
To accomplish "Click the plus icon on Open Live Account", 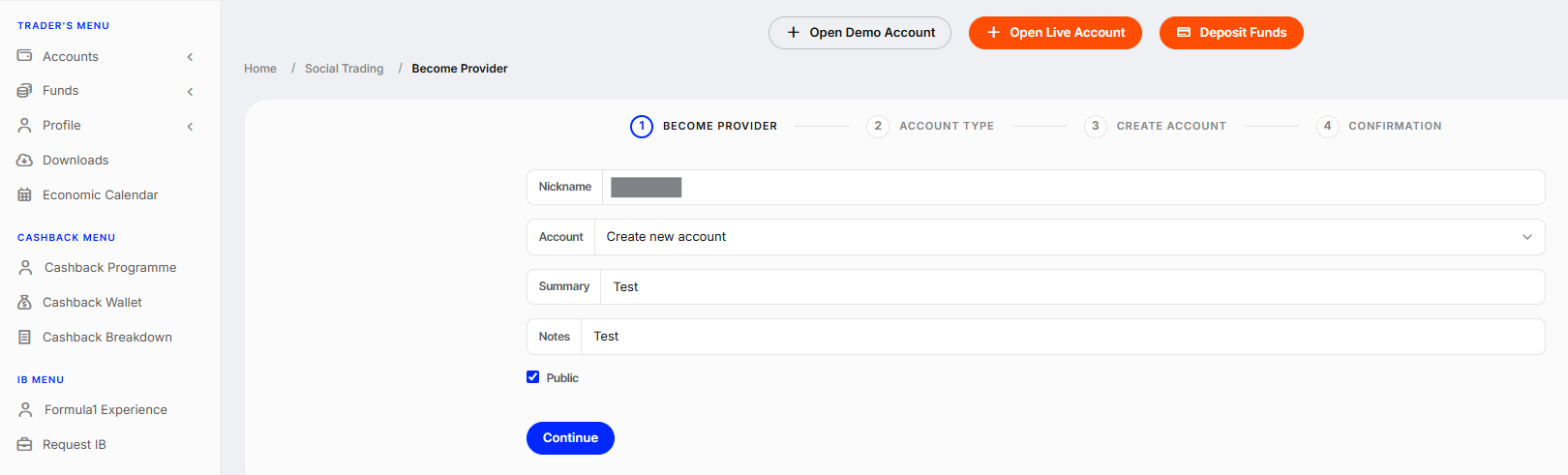I will tap(993, 33).
